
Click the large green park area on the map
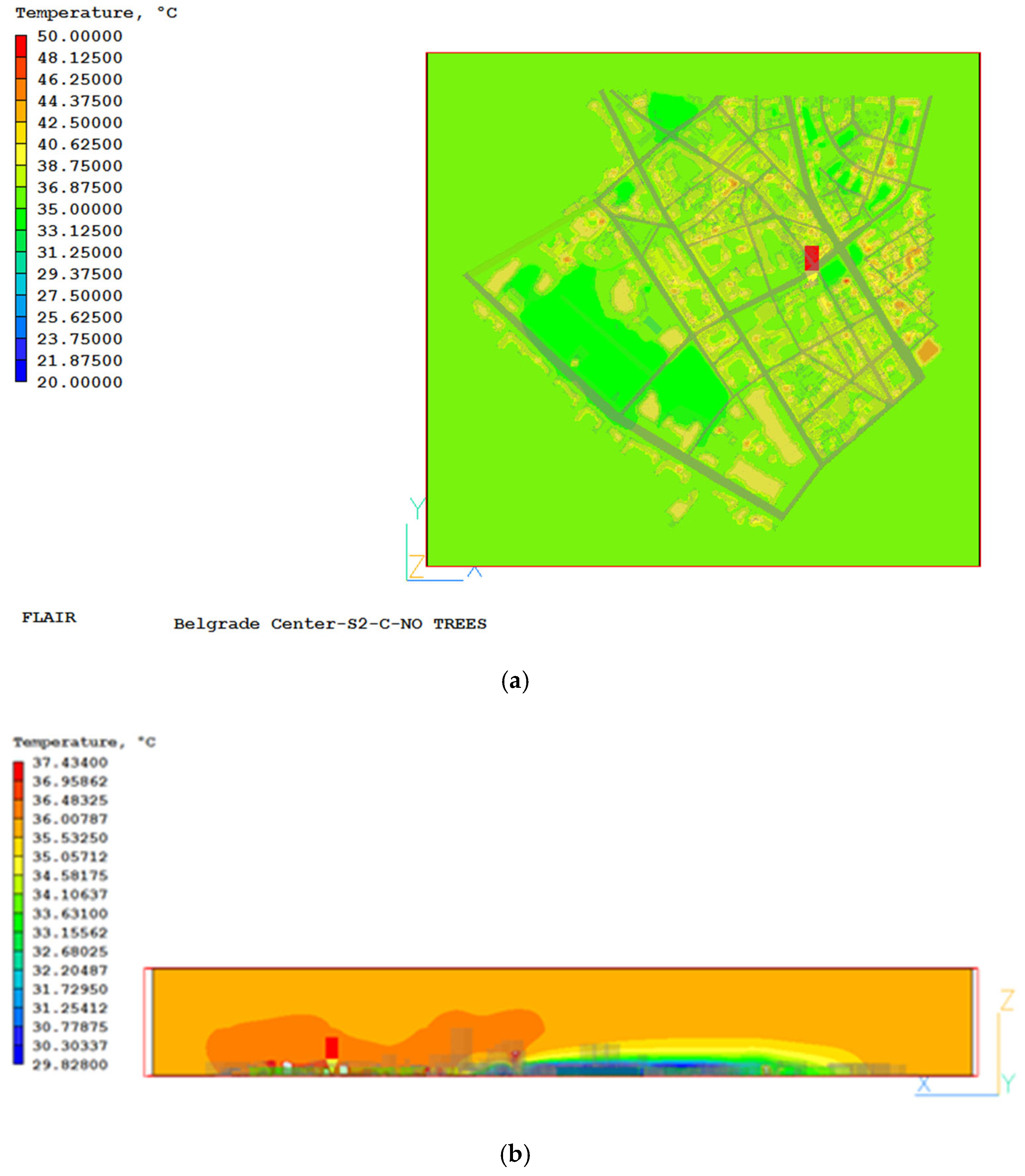pos(583,338)
